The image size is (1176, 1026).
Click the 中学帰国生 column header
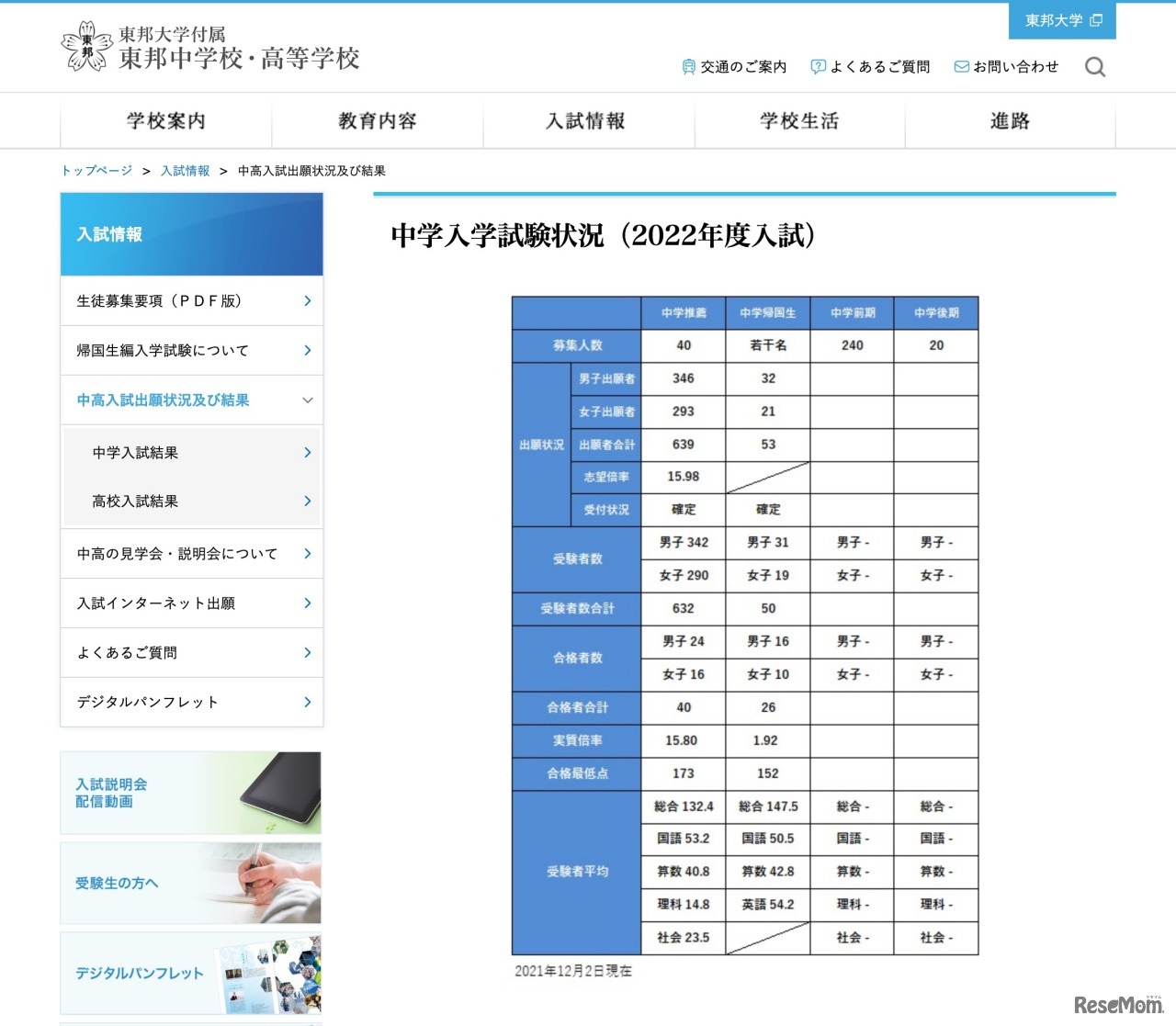768,313
